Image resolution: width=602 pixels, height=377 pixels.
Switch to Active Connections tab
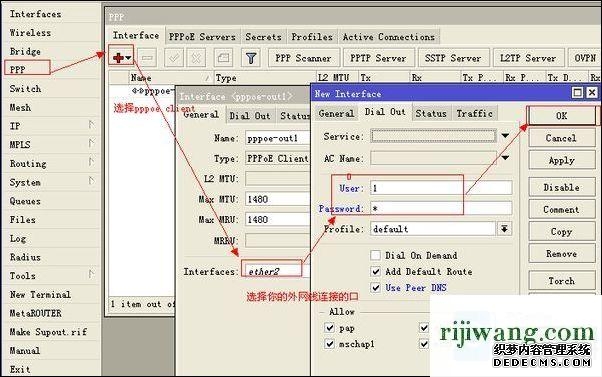[x=389, y=37]
